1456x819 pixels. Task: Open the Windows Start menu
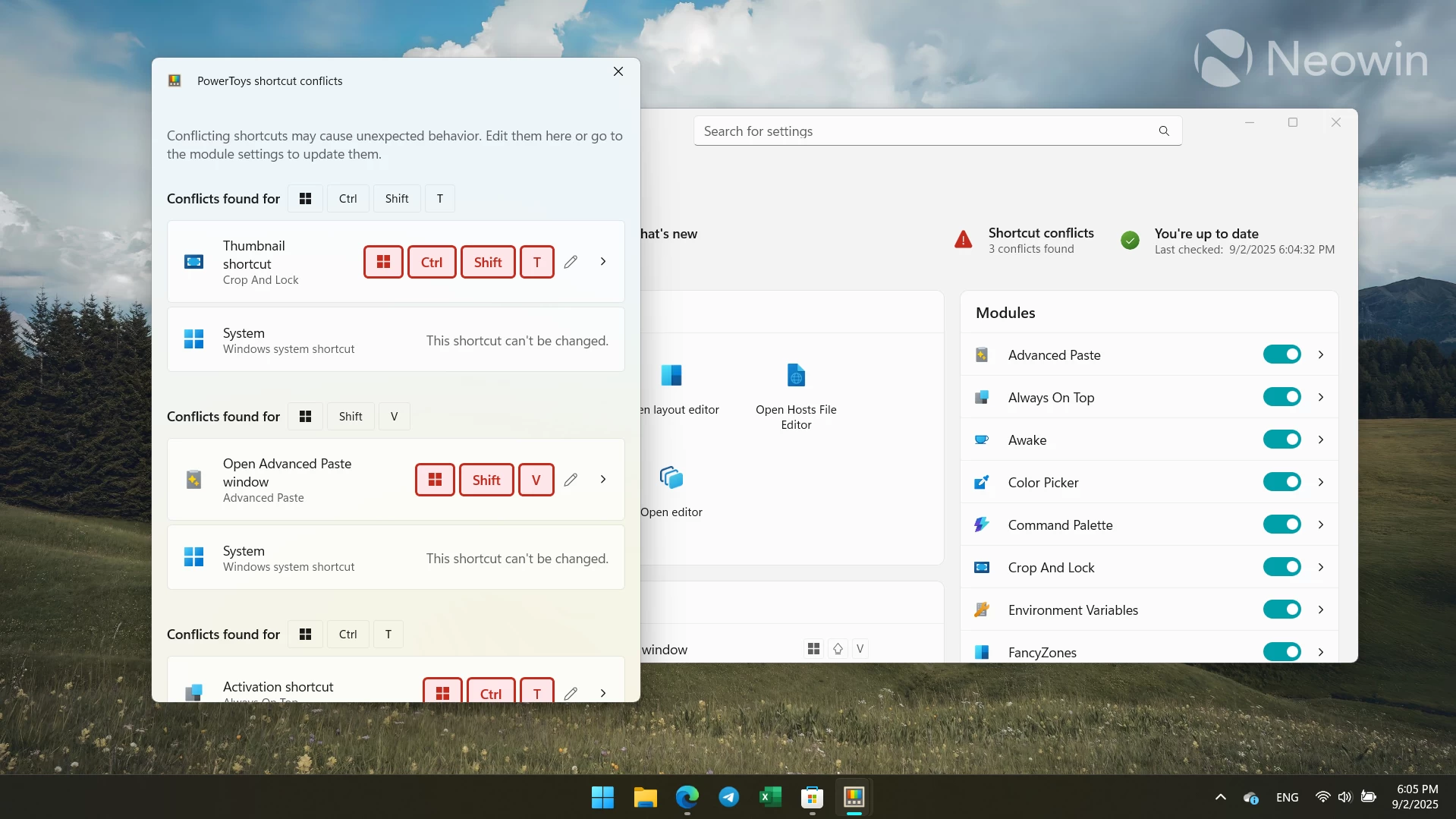(x=602, y=798)
